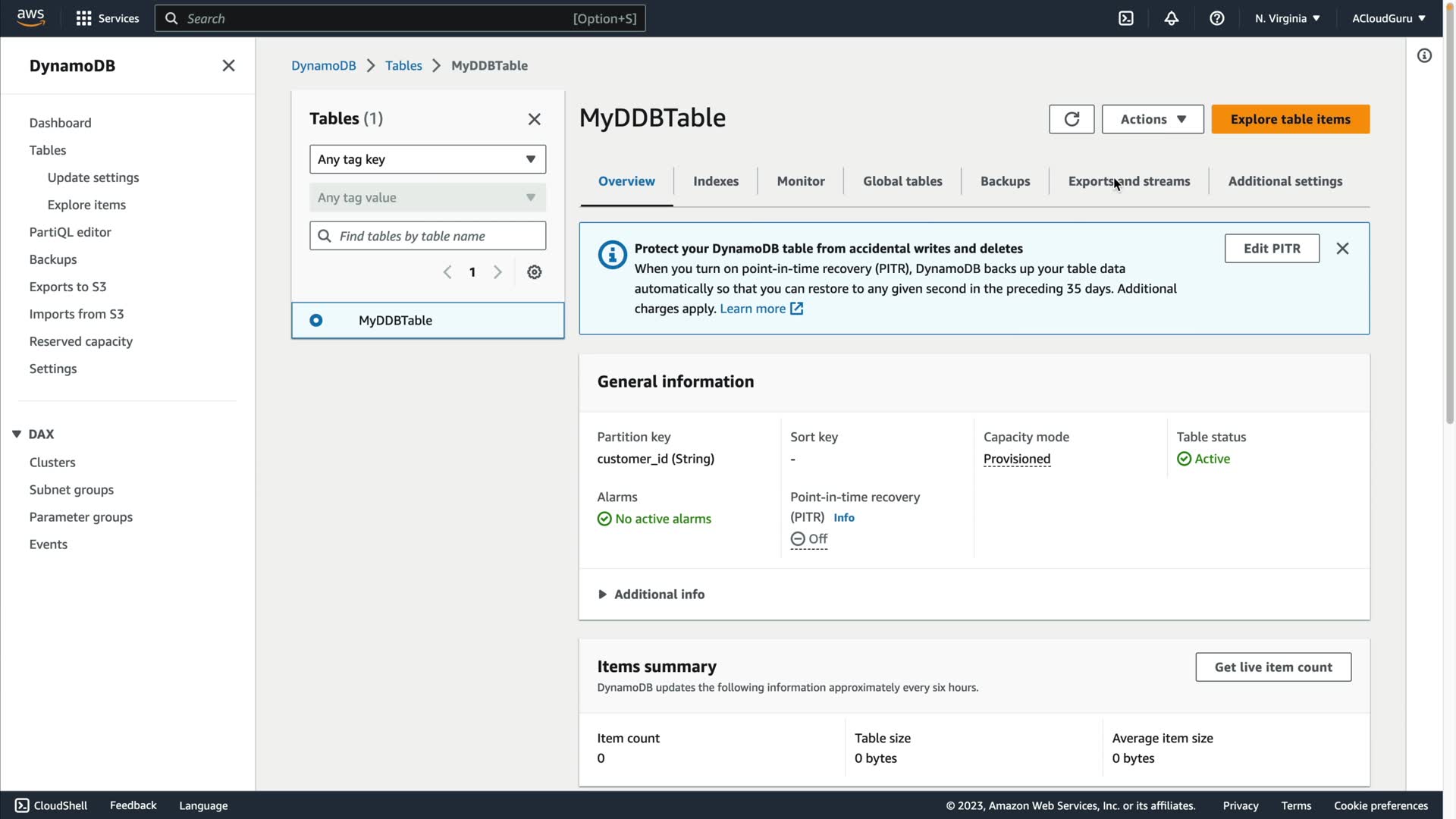1456x819 pixels.
Task: Click the AWS logo home icon
Action: coord(30,17)
